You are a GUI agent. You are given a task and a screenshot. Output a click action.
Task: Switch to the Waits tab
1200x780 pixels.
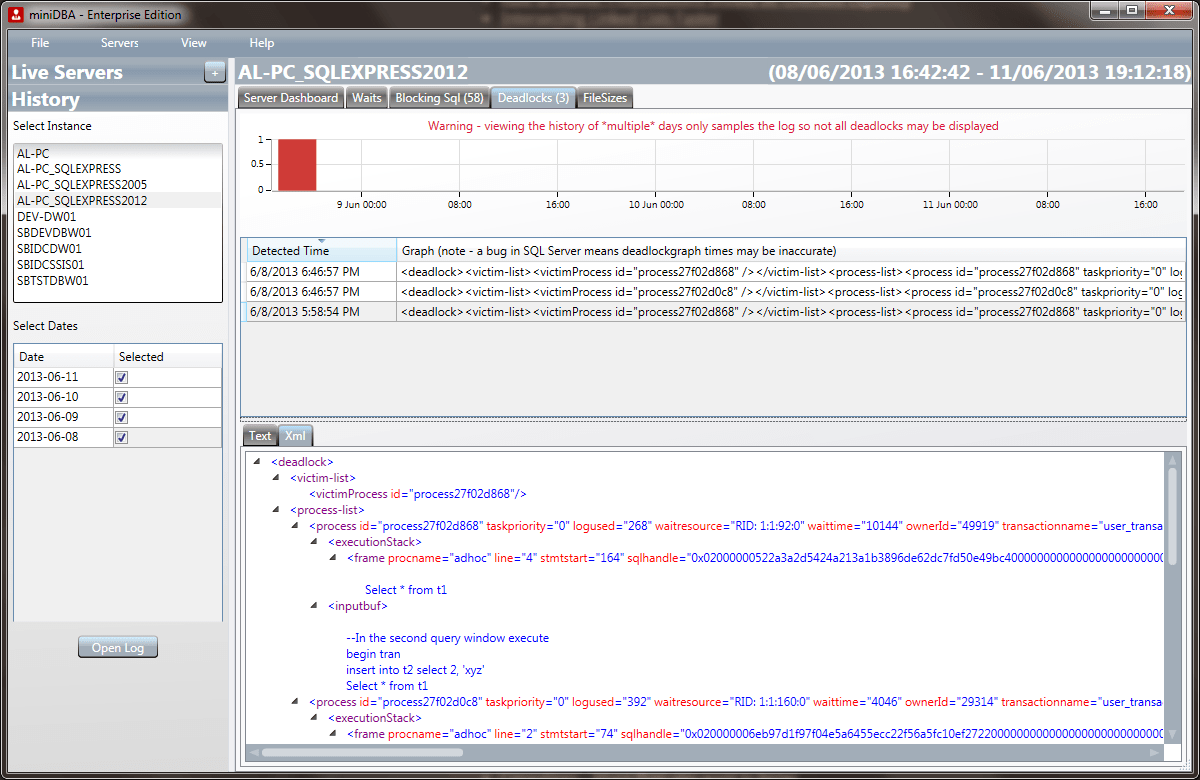coord(367,97)
